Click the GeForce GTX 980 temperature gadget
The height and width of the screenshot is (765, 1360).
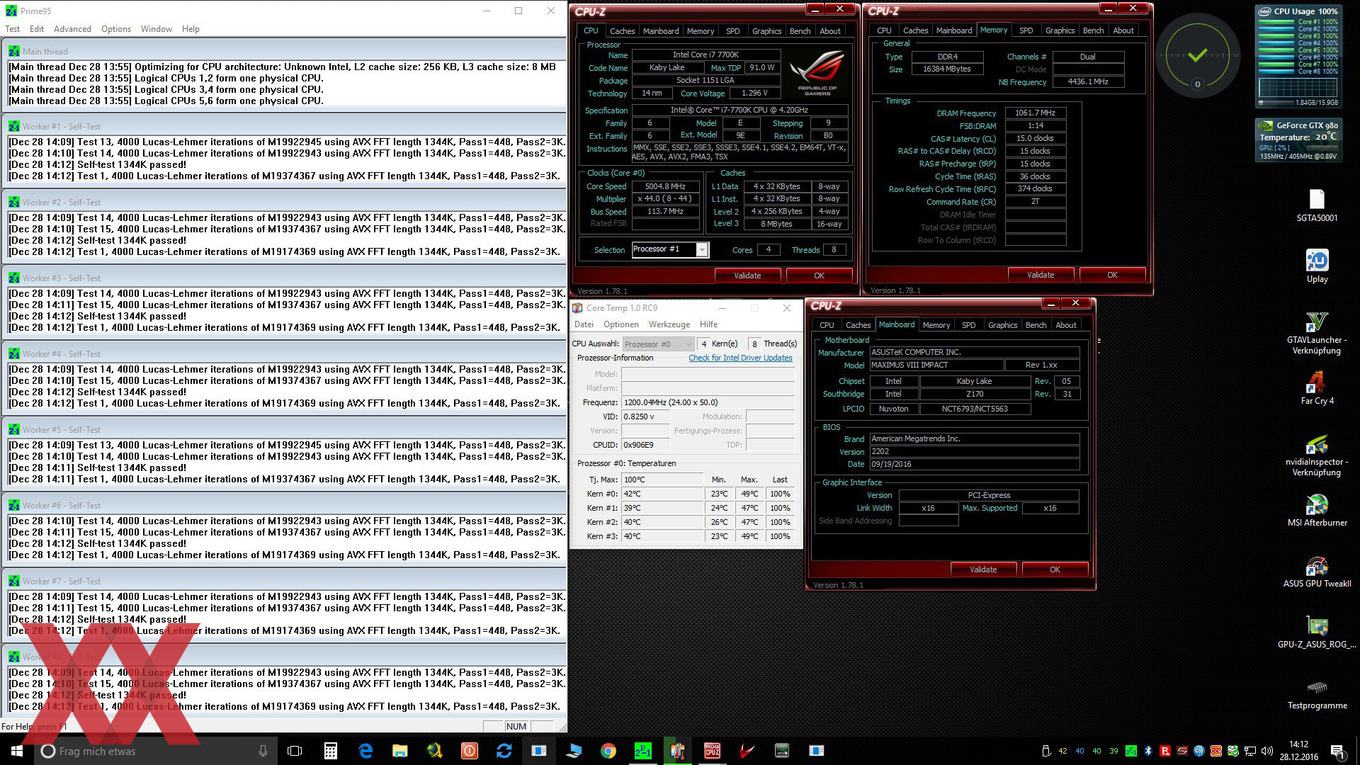point(1298,140)
